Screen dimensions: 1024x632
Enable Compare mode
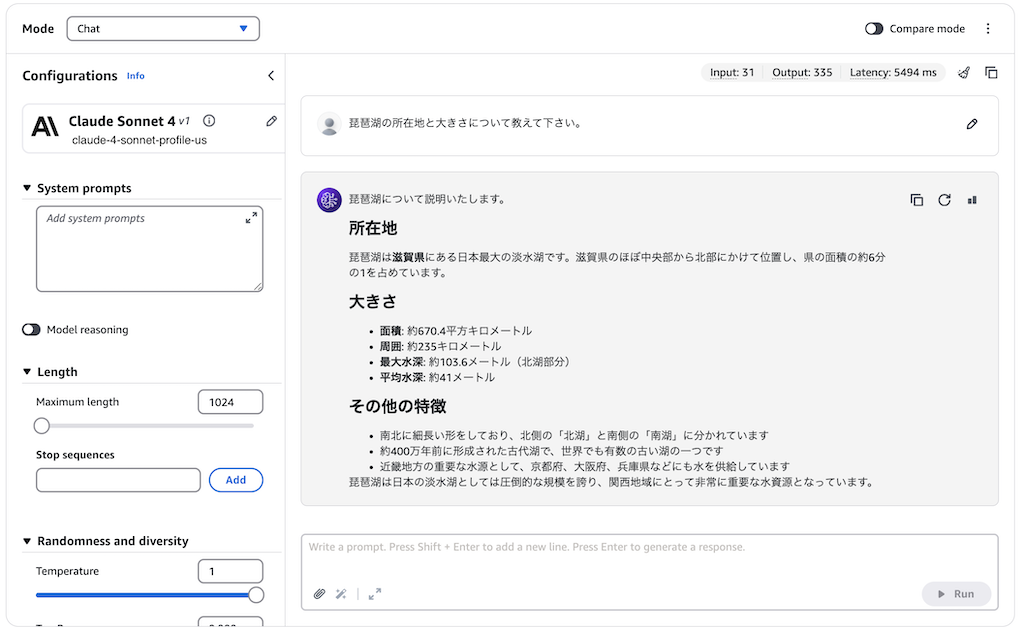[874, 29]
